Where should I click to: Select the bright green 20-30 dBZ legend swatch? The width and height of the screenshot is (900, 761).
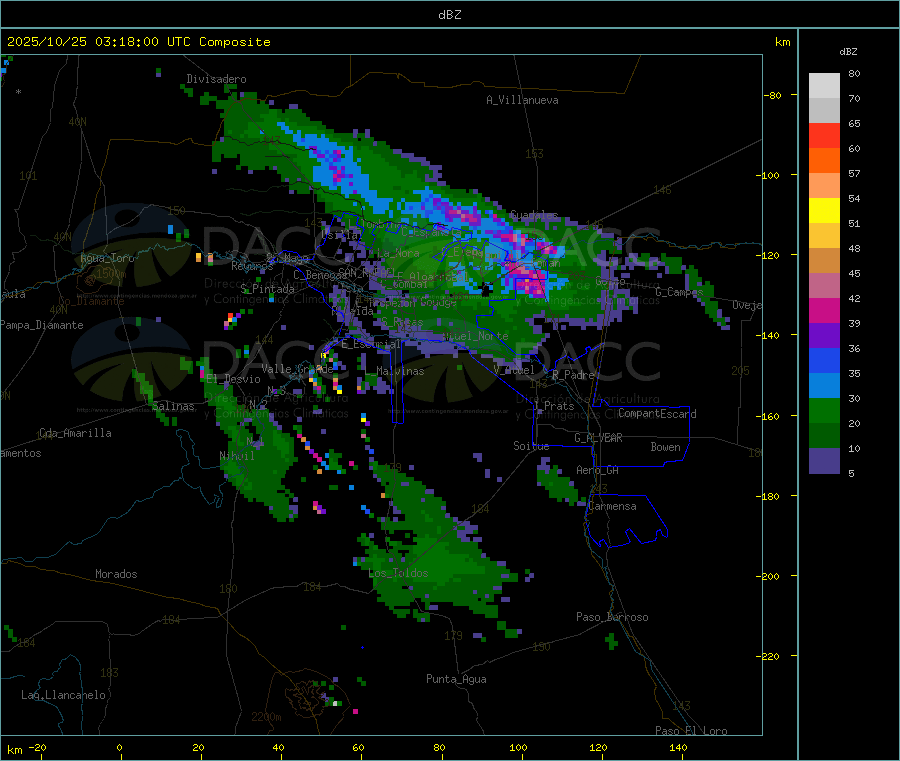(824, 410)
